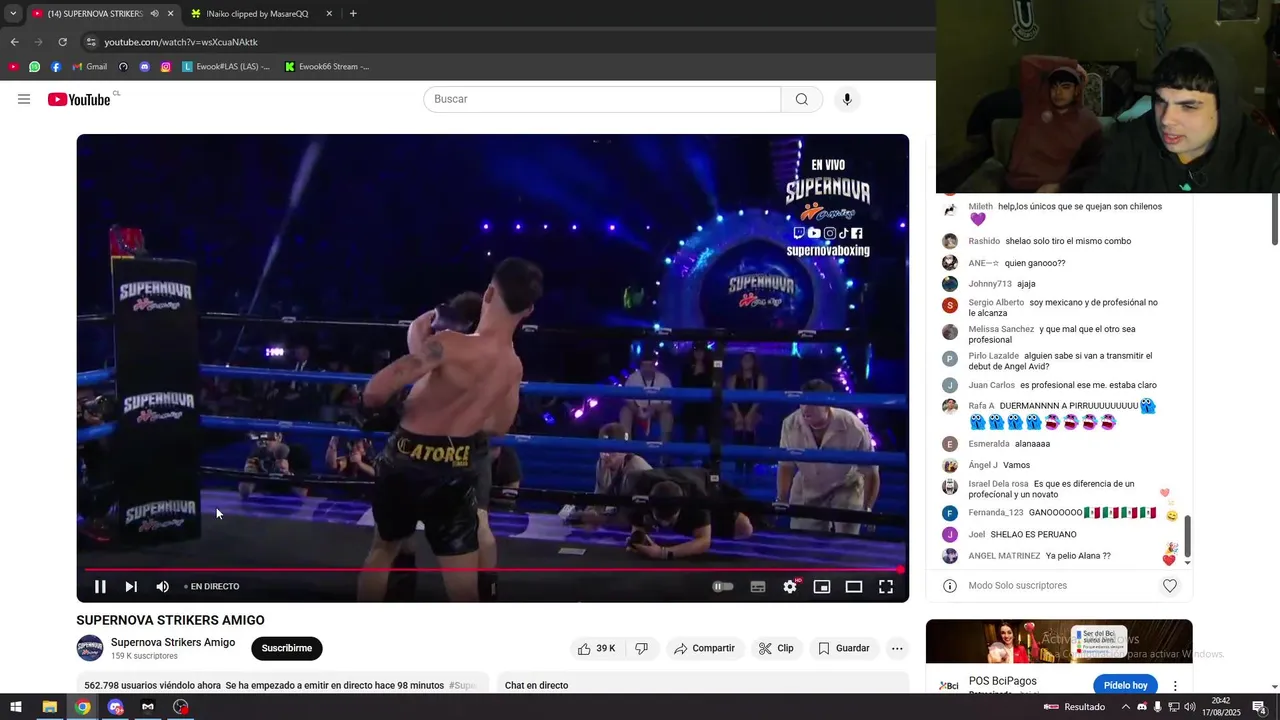Open the Windows Start menu

tap(16, 707)
